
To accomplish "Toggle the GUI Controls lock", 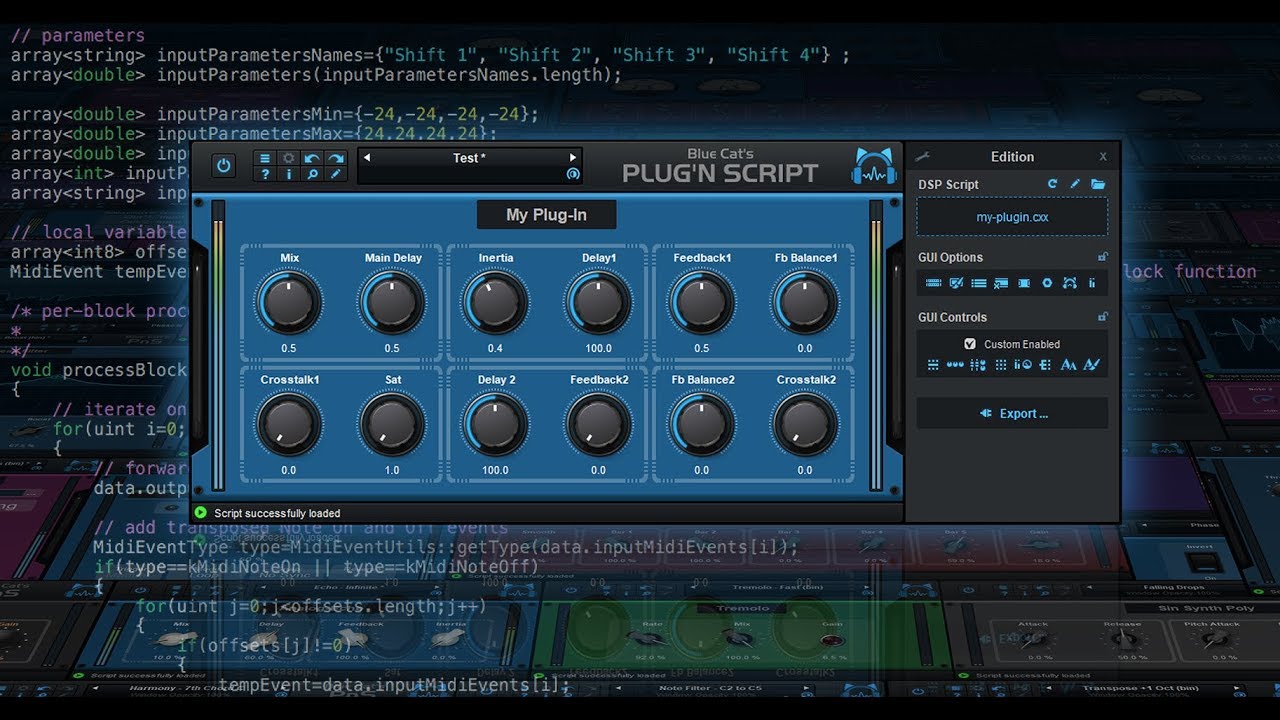I will tap(1102, 317).
